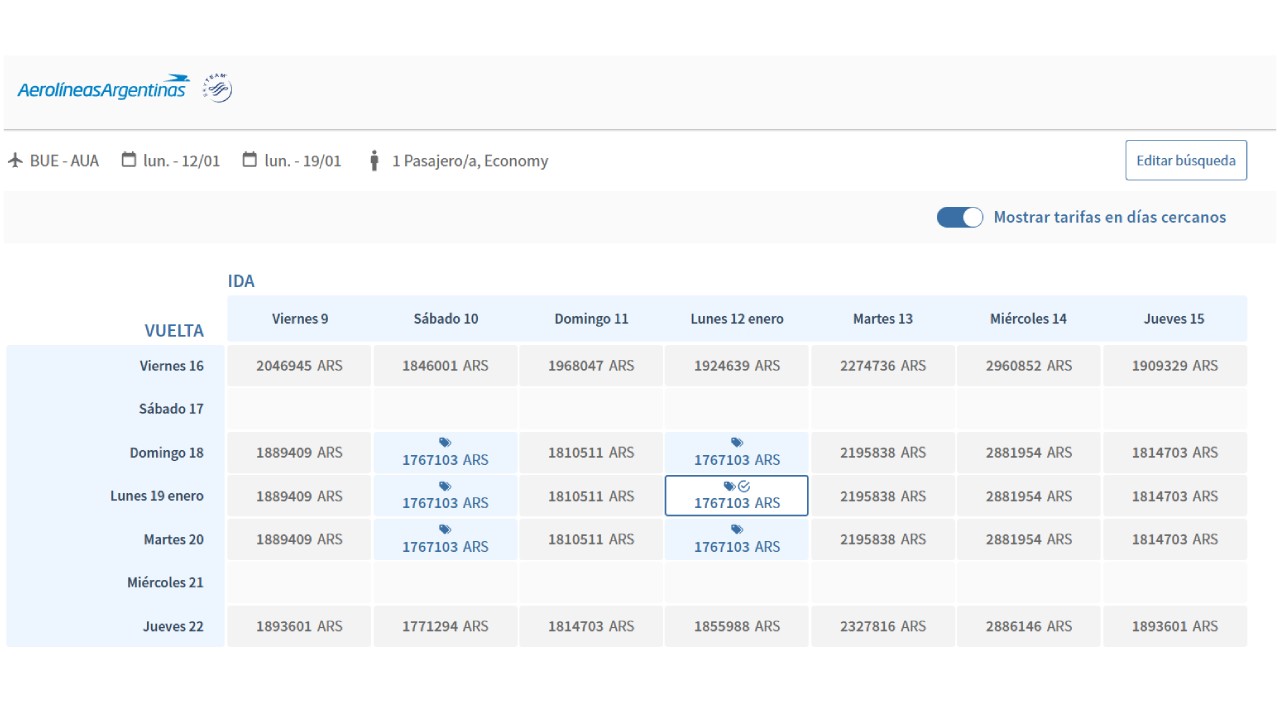Click the Mostrar tarifas en días cercanos label
This screenshot has width=1280, height=720.
pos(1109,217)
